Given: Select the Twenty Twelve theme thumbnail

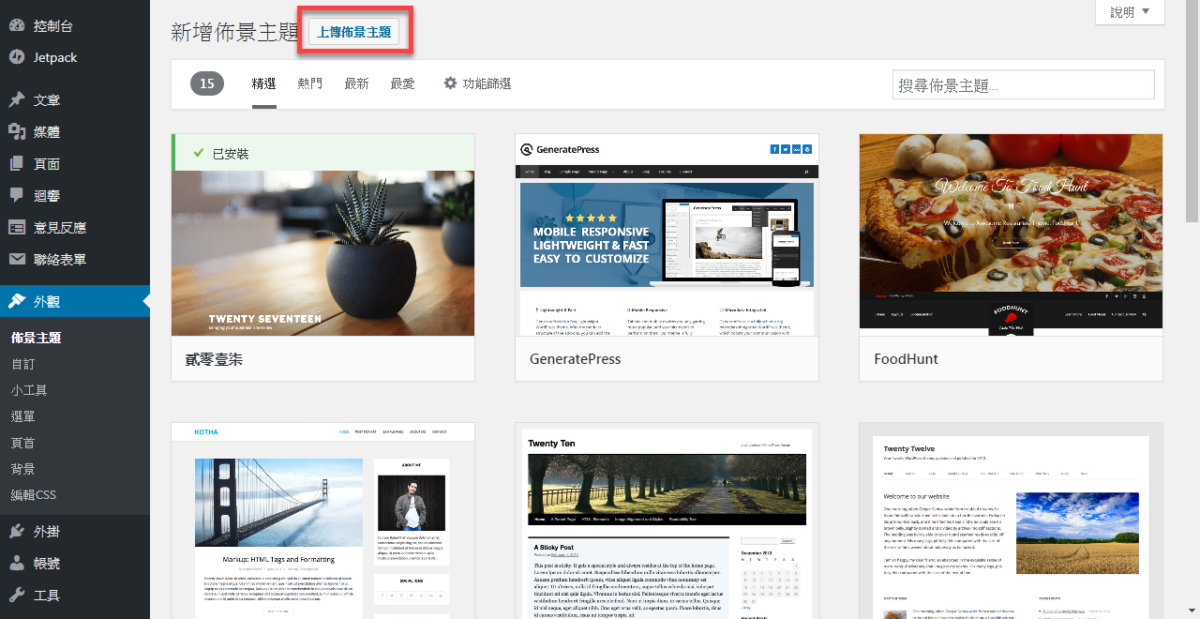Looking at the screenshot, I should point(1011,521).
